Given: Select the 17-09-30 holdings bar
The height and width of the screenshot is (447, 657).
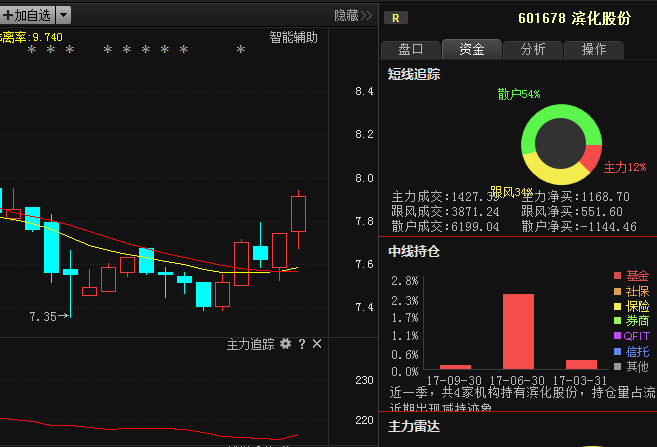Looking at the screenshot, I should click(455, 367).
